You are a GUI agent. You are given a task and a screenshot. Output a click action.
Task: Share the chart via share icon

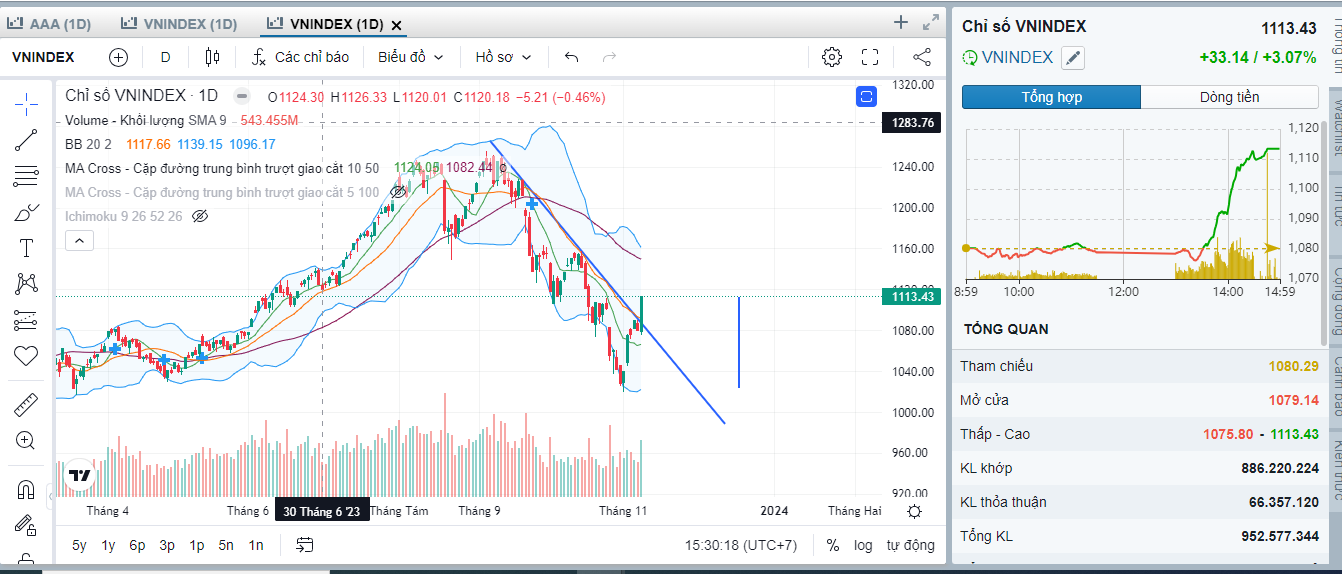click(922, 57)
